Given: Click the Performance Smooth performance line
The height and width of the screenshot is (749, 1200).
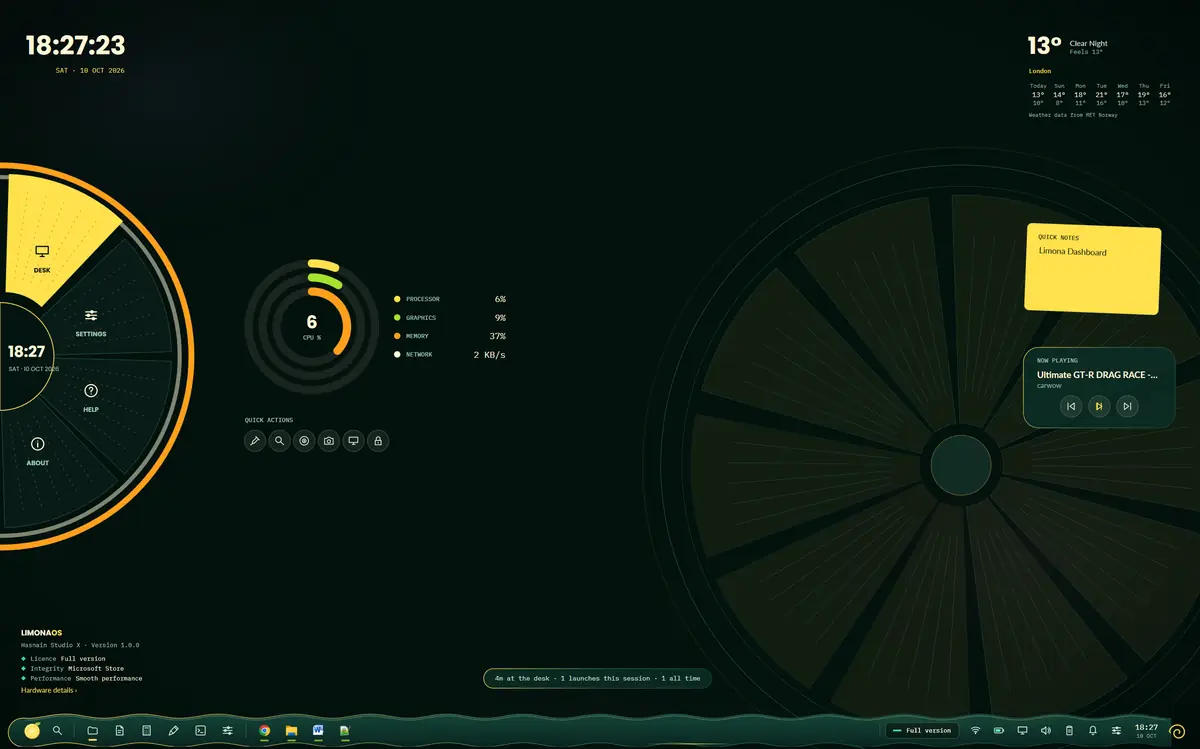Looking at the screenshot, I should point(82,678).
